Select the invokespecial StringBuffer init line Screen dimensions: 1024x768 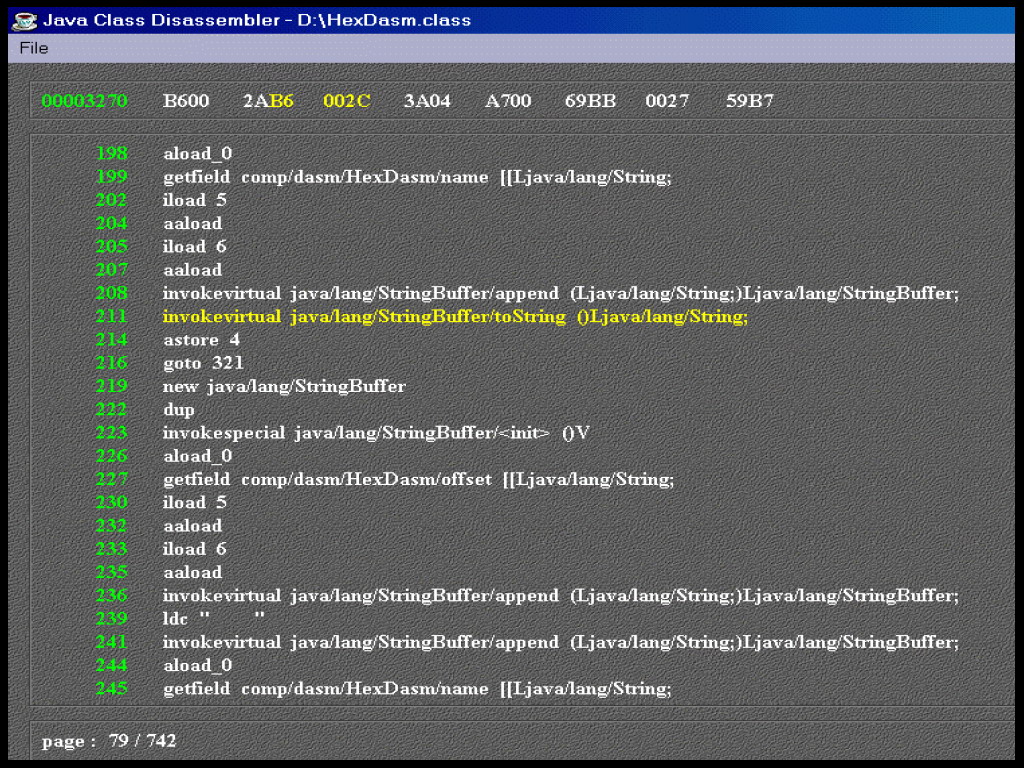[376, 433]
